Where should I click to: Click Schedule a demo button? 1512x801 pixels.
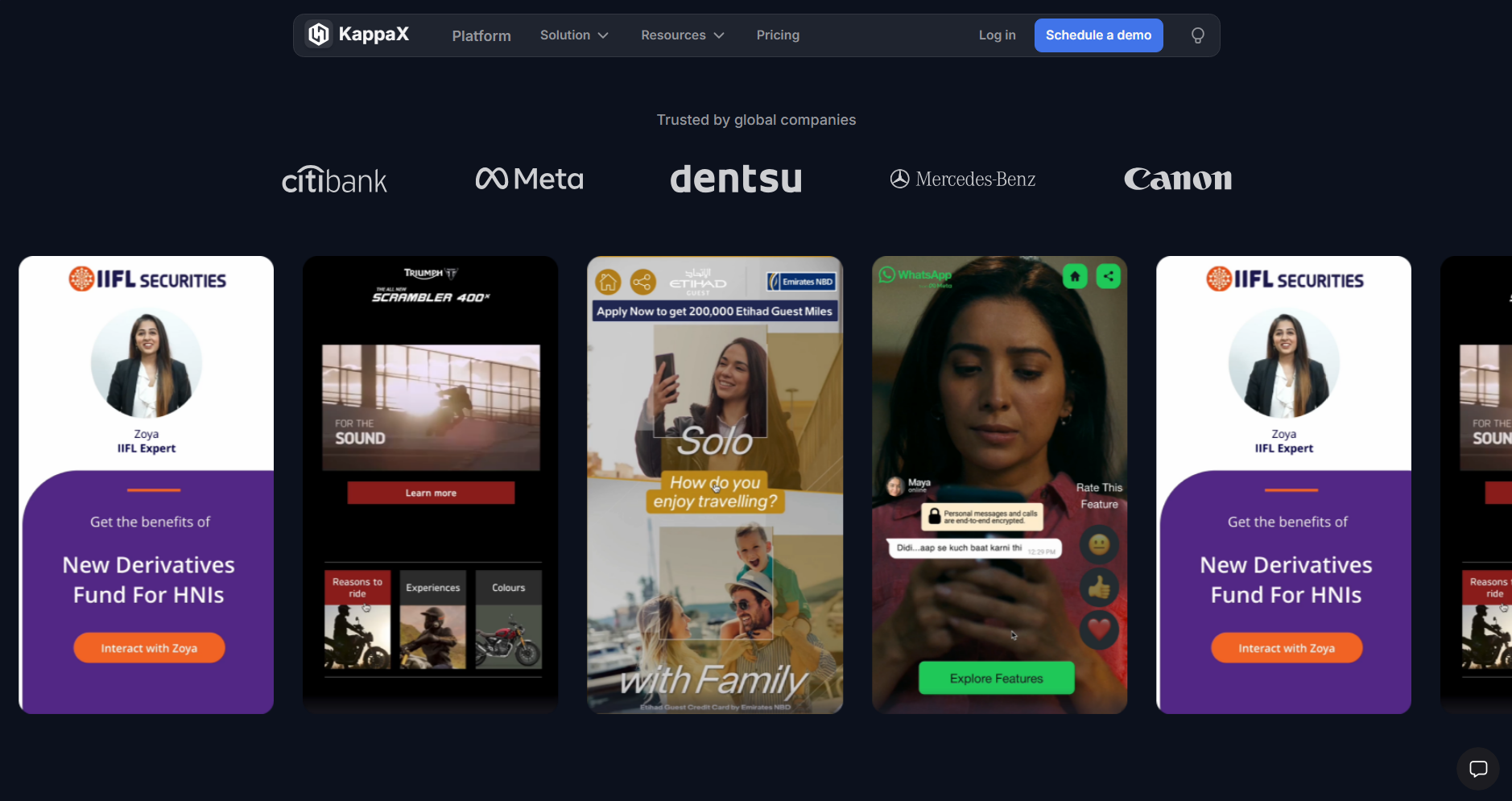pyautogui.click(x=1098, y=35)
